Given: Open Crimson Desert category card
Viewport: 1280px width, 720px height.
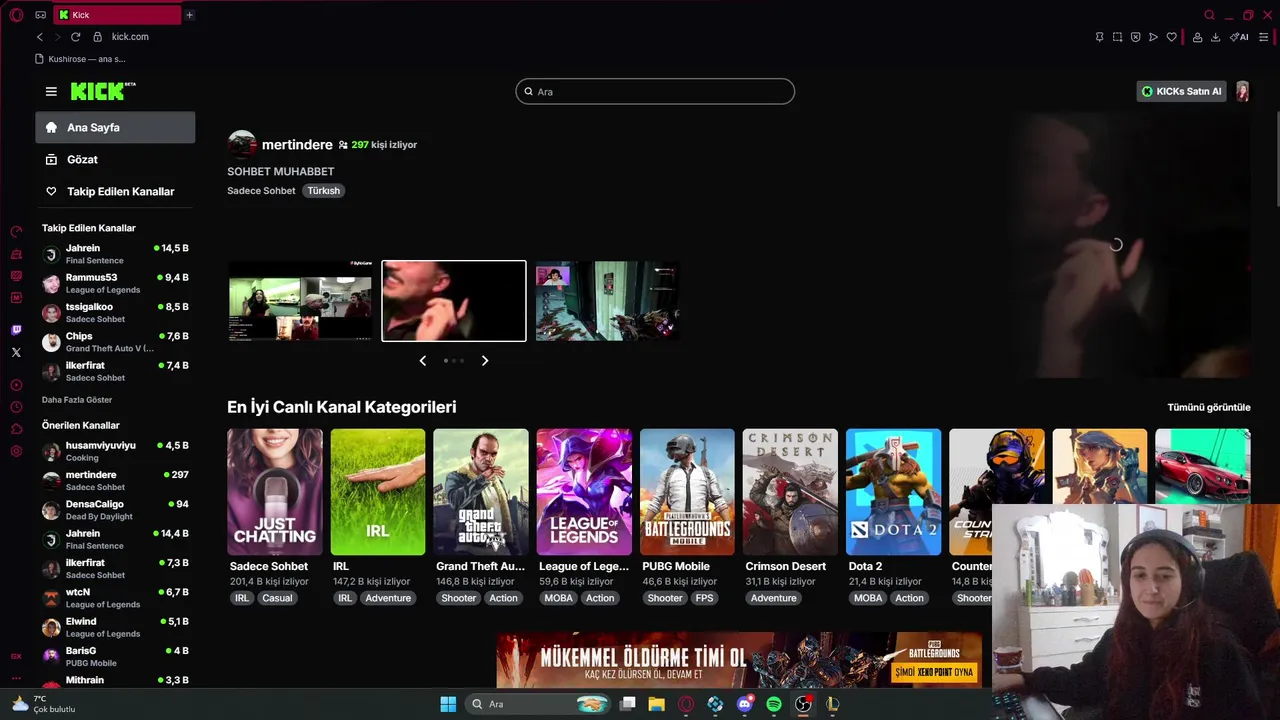Looking at the screenshot, I should point(790,492).
